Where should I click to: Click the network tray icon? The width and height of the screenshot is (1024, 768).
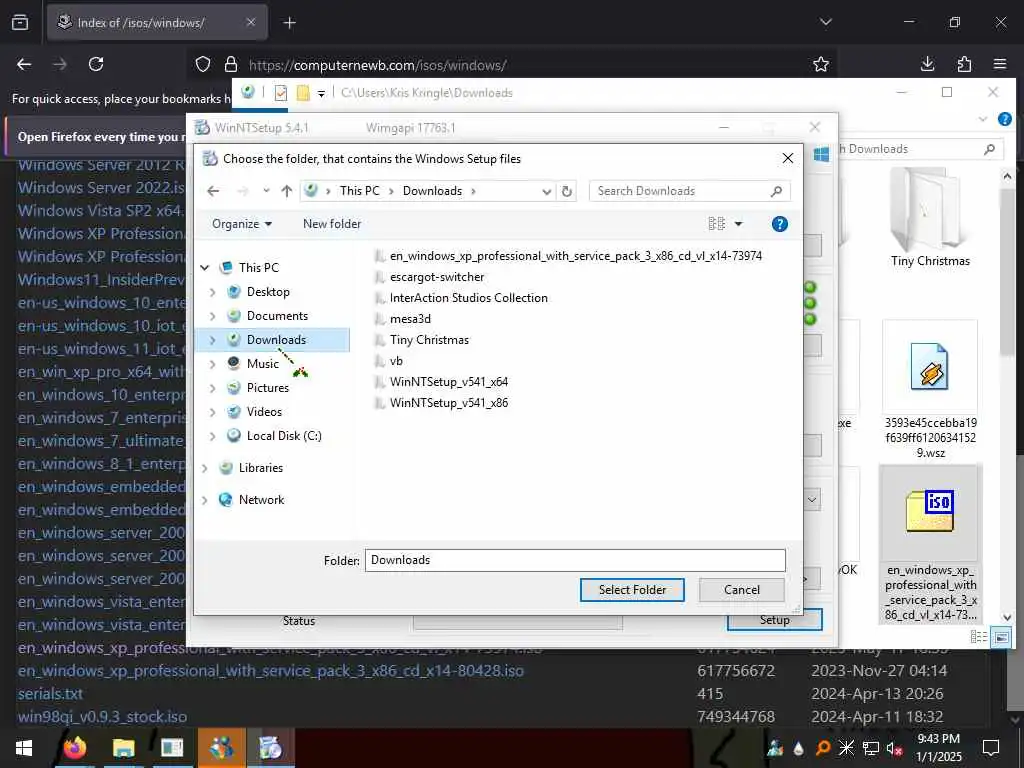click(871, 748)
